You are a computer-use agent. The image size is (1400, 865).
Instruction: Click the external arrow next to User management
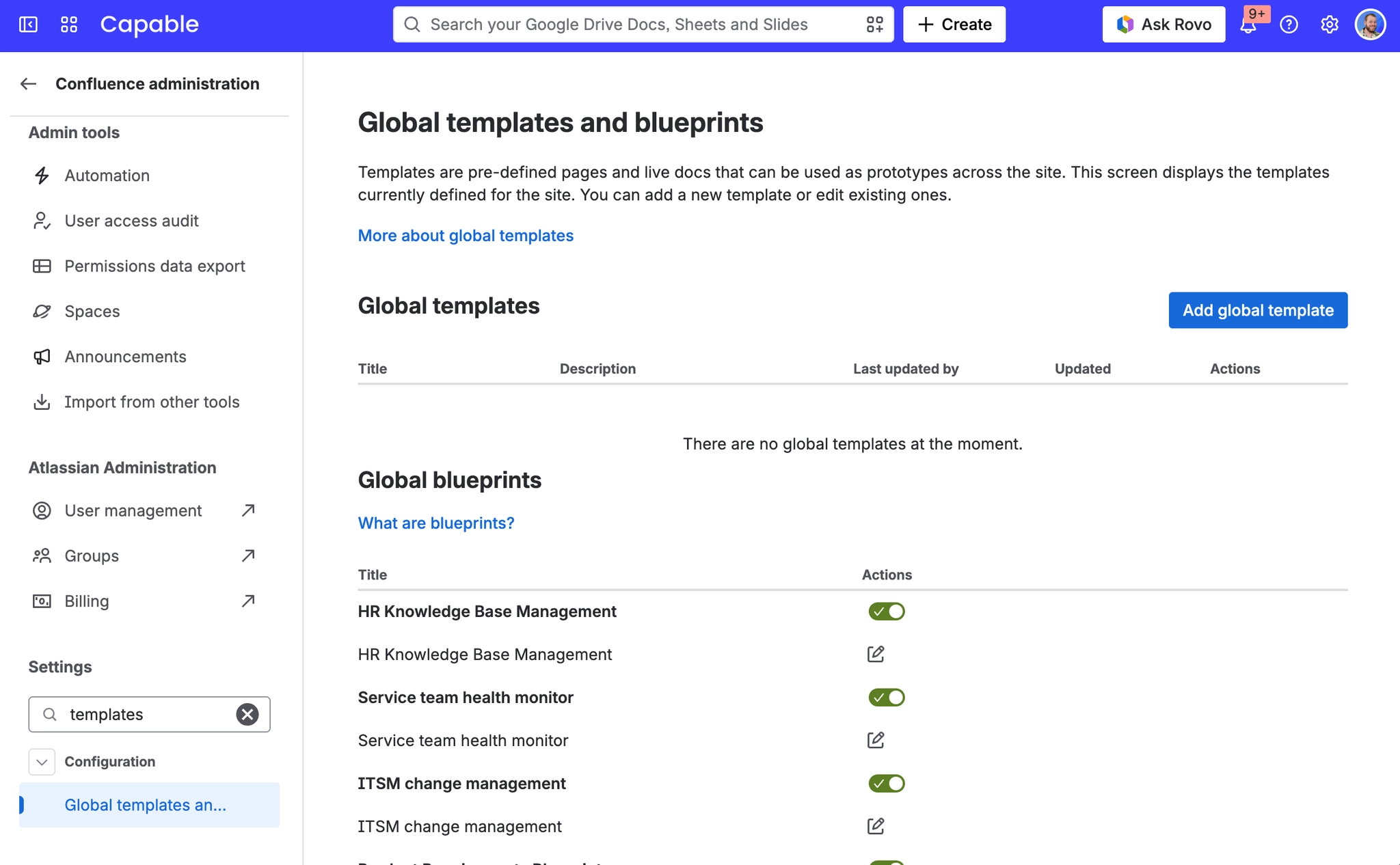click(248, 510)
